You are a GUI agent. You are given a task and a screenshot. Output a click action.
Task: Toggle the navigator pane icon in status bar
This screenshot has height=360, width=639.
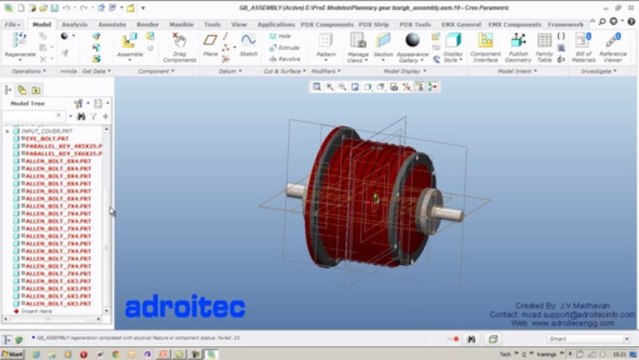7,340
